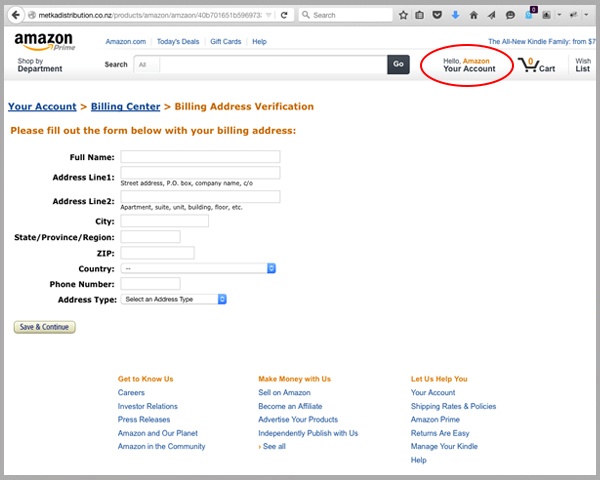600x480 pixels.
Task: Click the top Help link
Action: click(x=259, y=41)
